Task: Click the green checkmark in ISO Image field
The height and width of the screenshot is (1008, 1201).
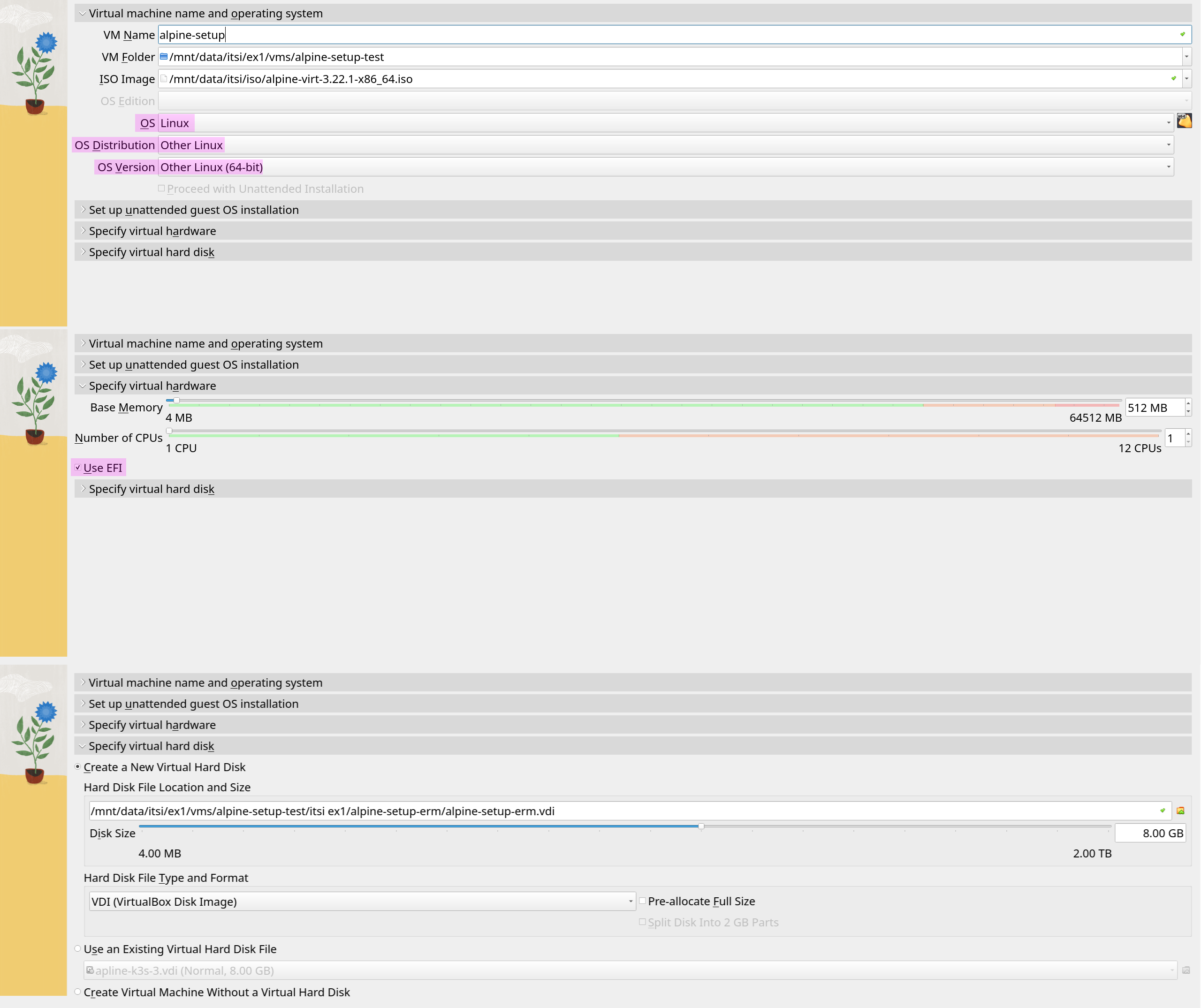Action: pos(1173,79)
